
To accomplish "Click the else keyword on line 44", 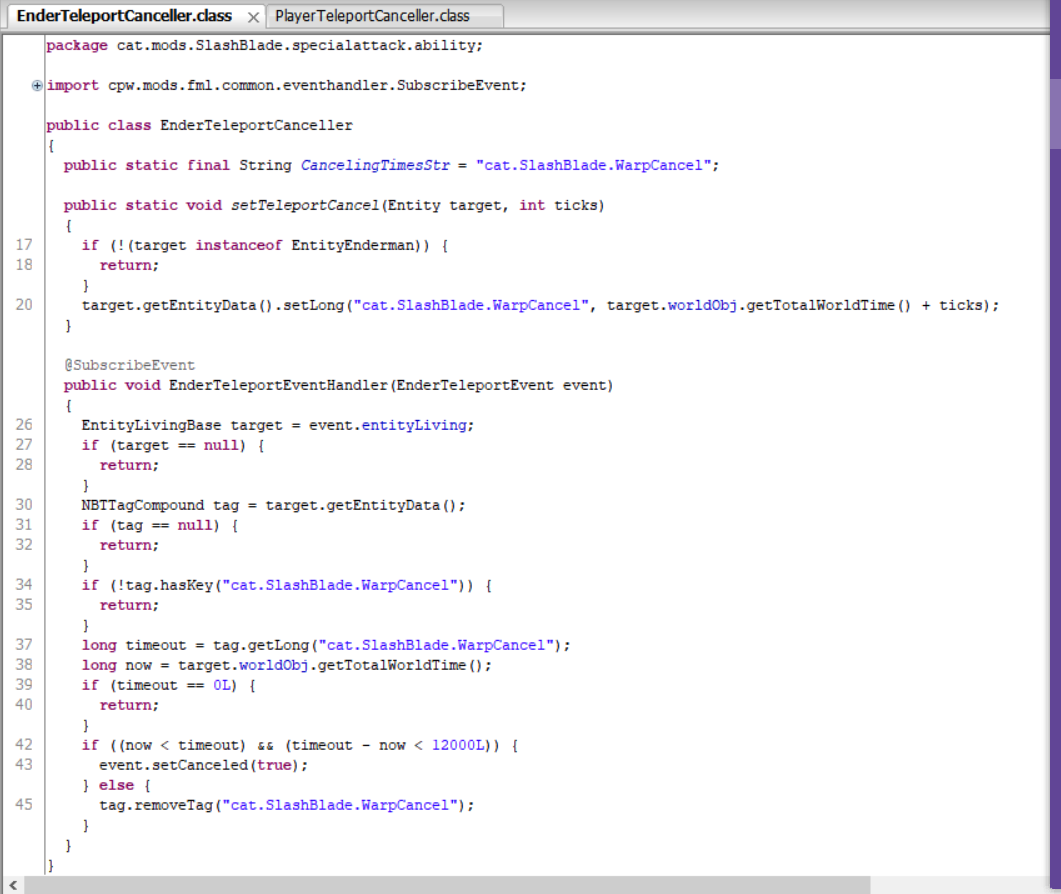I will tap(116, 785).
